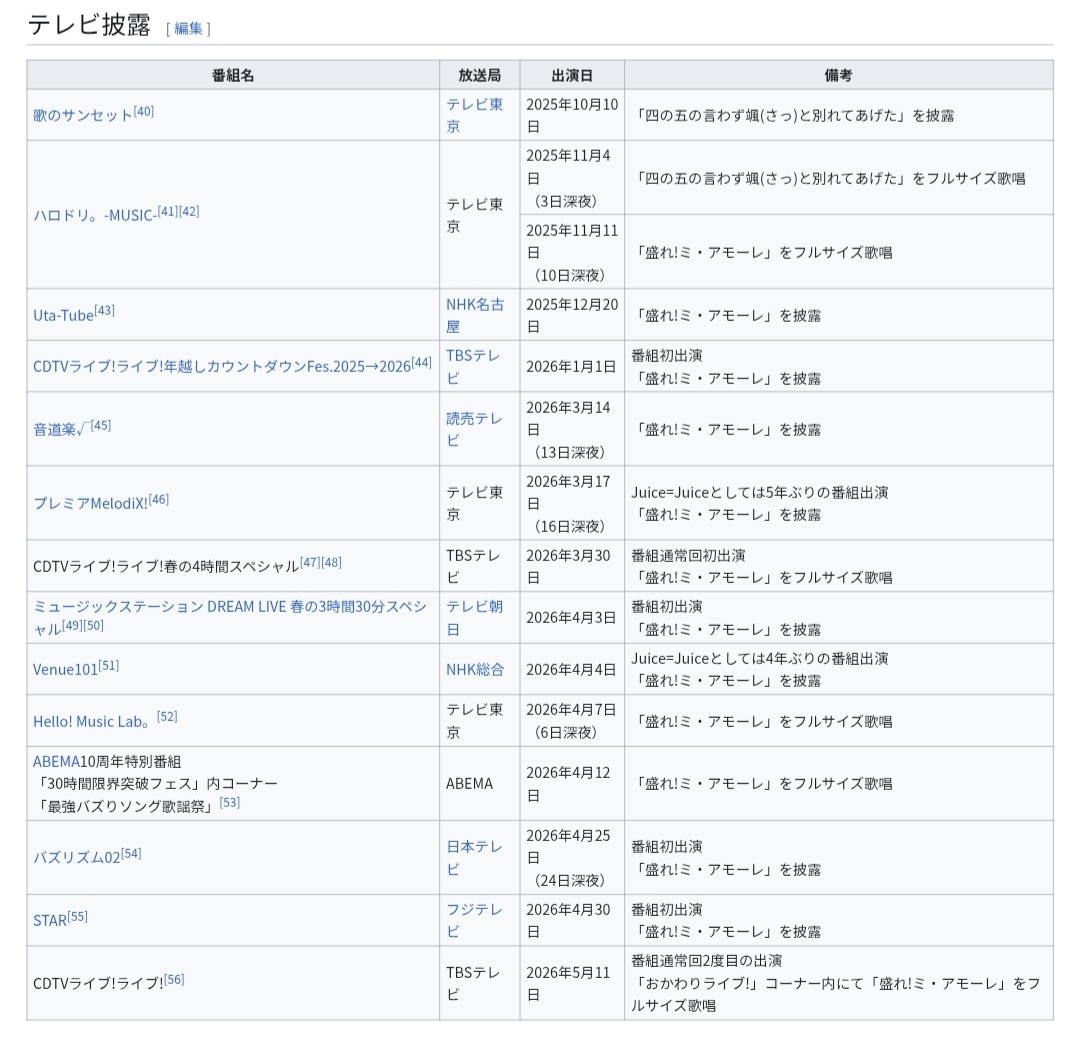Click the テレビ朝日 broadcaster link
Viewport: 1080px width, 1045px height.
point(474,607)
